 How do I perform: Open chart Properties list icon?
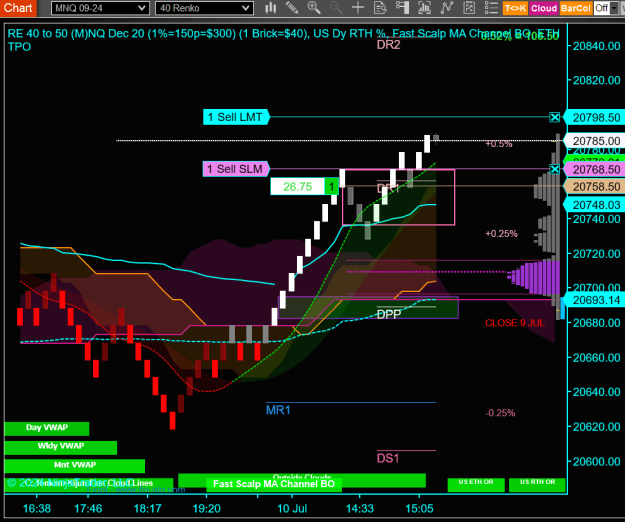point(491,8)
